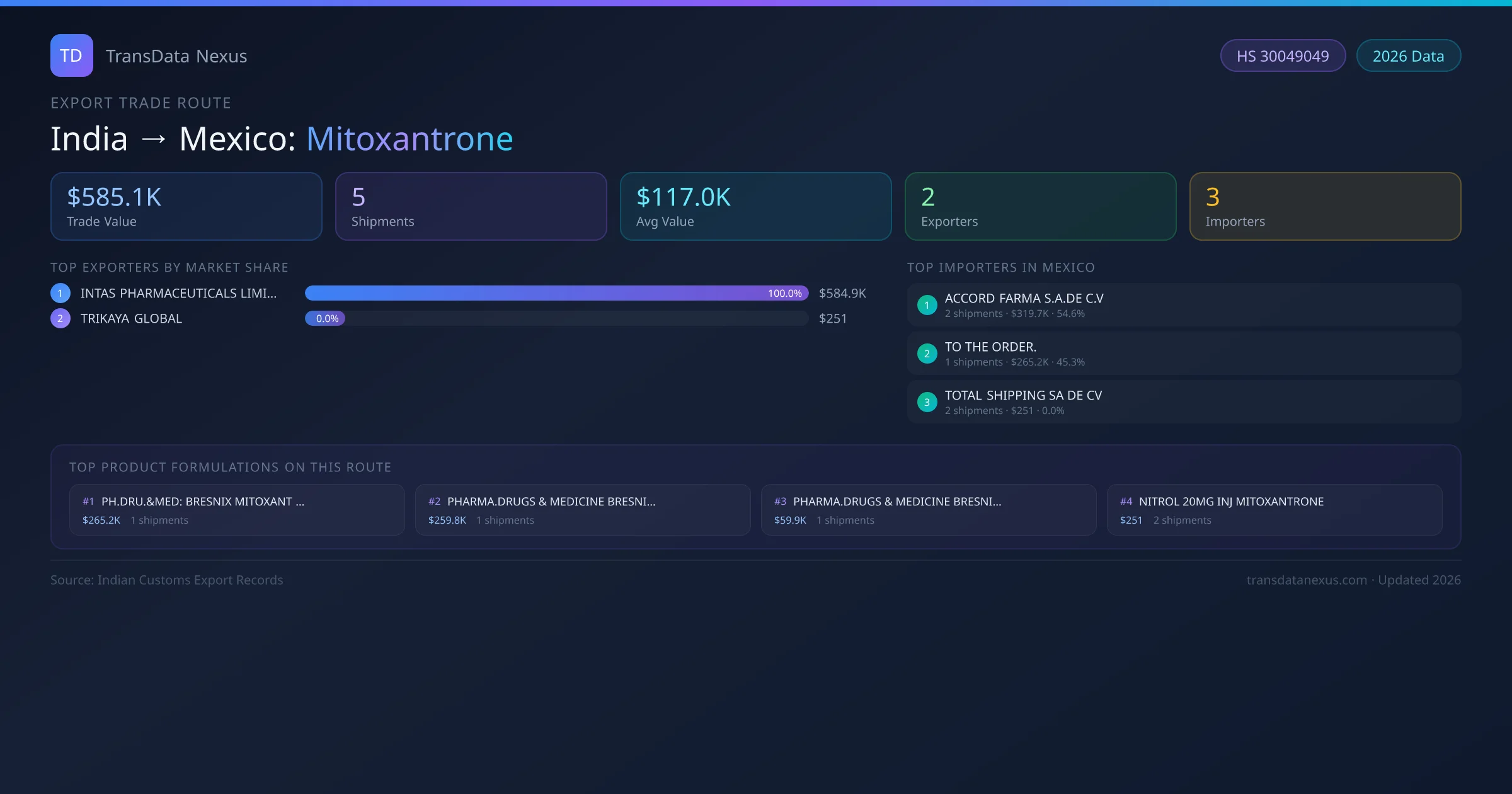Open the #4 Nitrol 20MG INJ Mitoxantrone card
Viewport: 1512px width, 794px height.
(x=1274, y=510)
